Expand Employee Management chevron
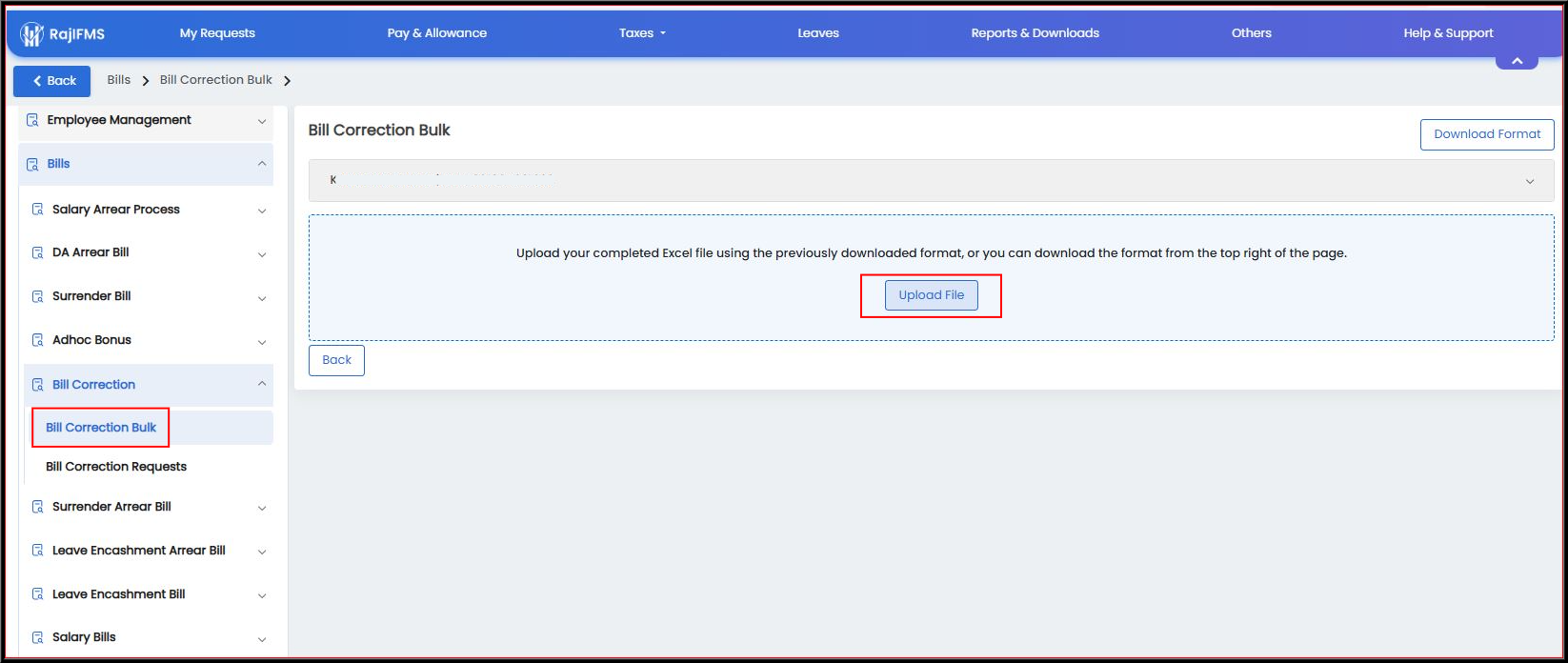Screen dimensions: 1568x663 coord(262,121)
